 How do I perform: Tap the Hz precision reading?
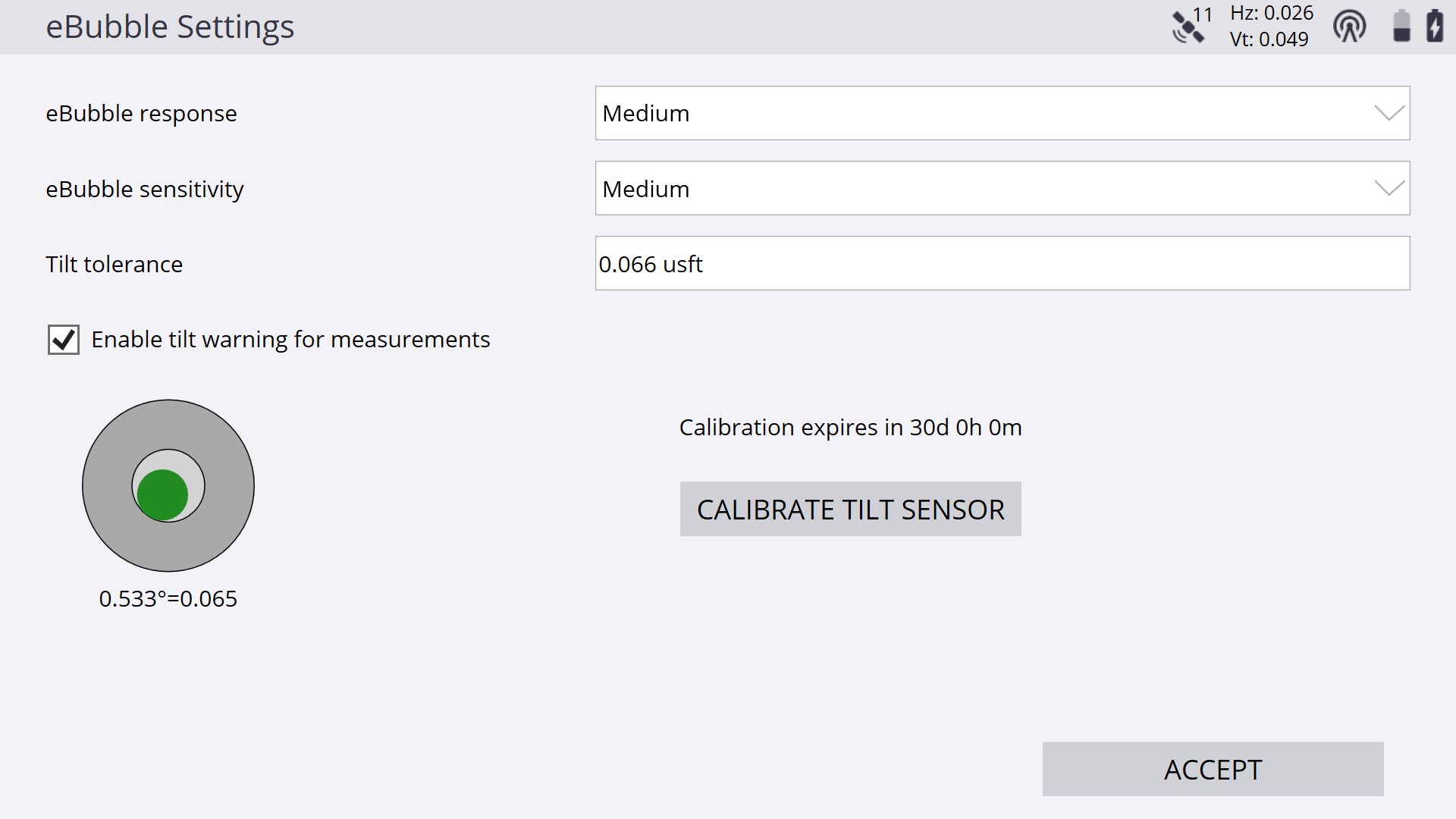1272,13
